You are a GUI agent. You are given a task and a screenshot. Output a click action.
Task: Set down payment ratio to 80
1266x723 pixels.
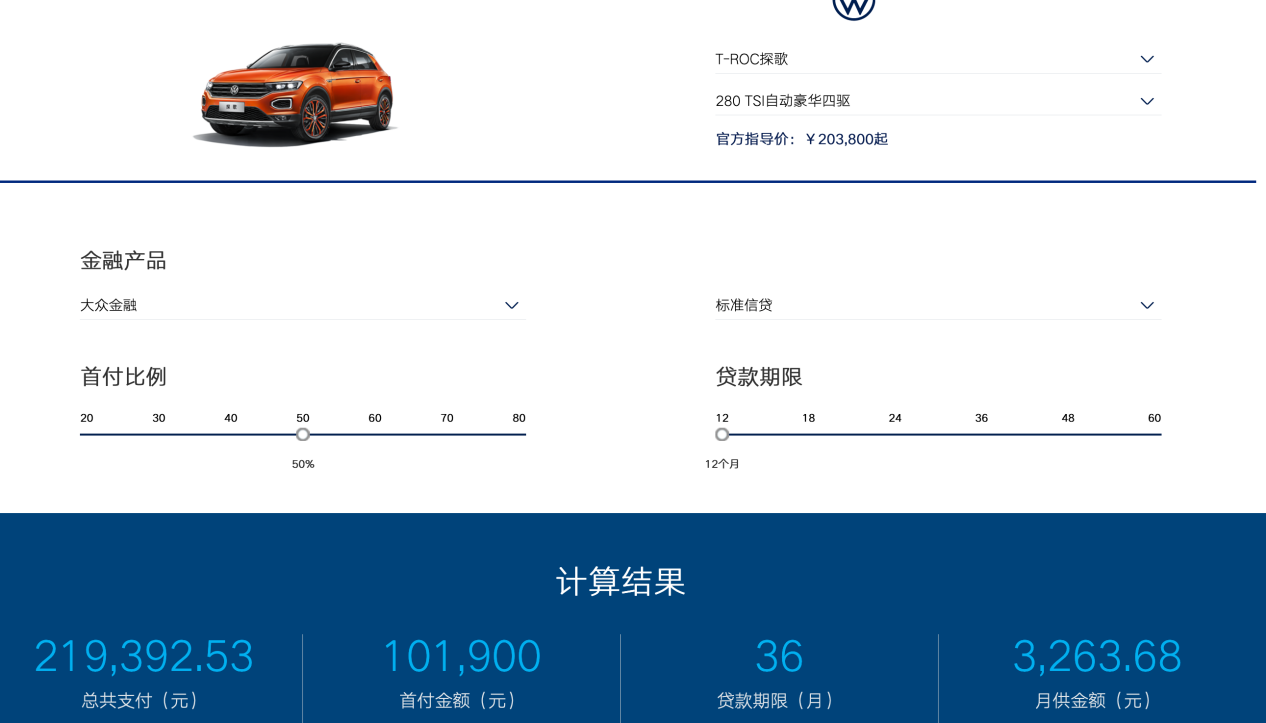pyautogui.click(x=519, y=418)
